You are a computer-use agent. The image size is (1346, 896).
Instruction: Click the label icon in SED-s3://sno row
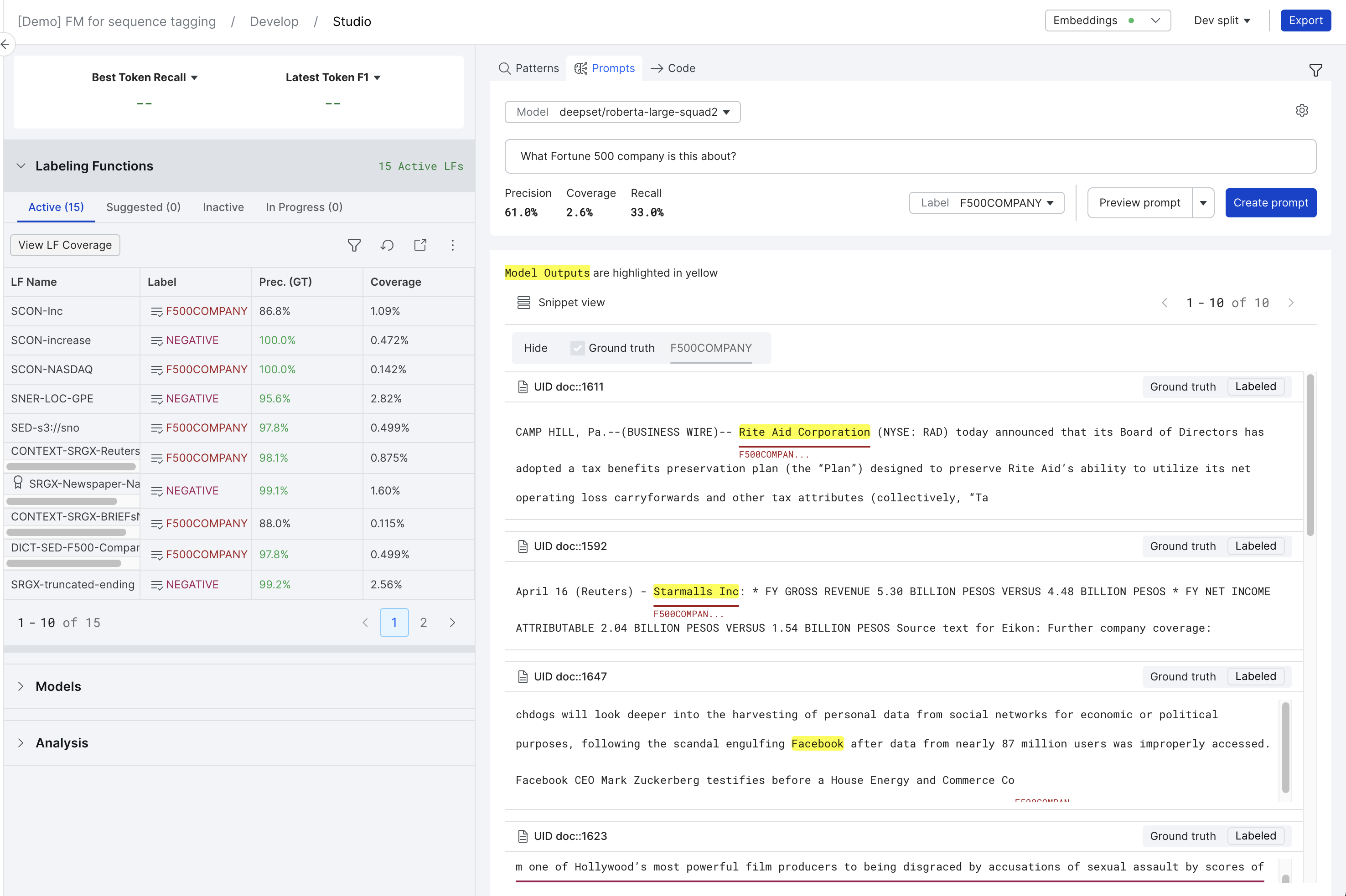point(156,428)
